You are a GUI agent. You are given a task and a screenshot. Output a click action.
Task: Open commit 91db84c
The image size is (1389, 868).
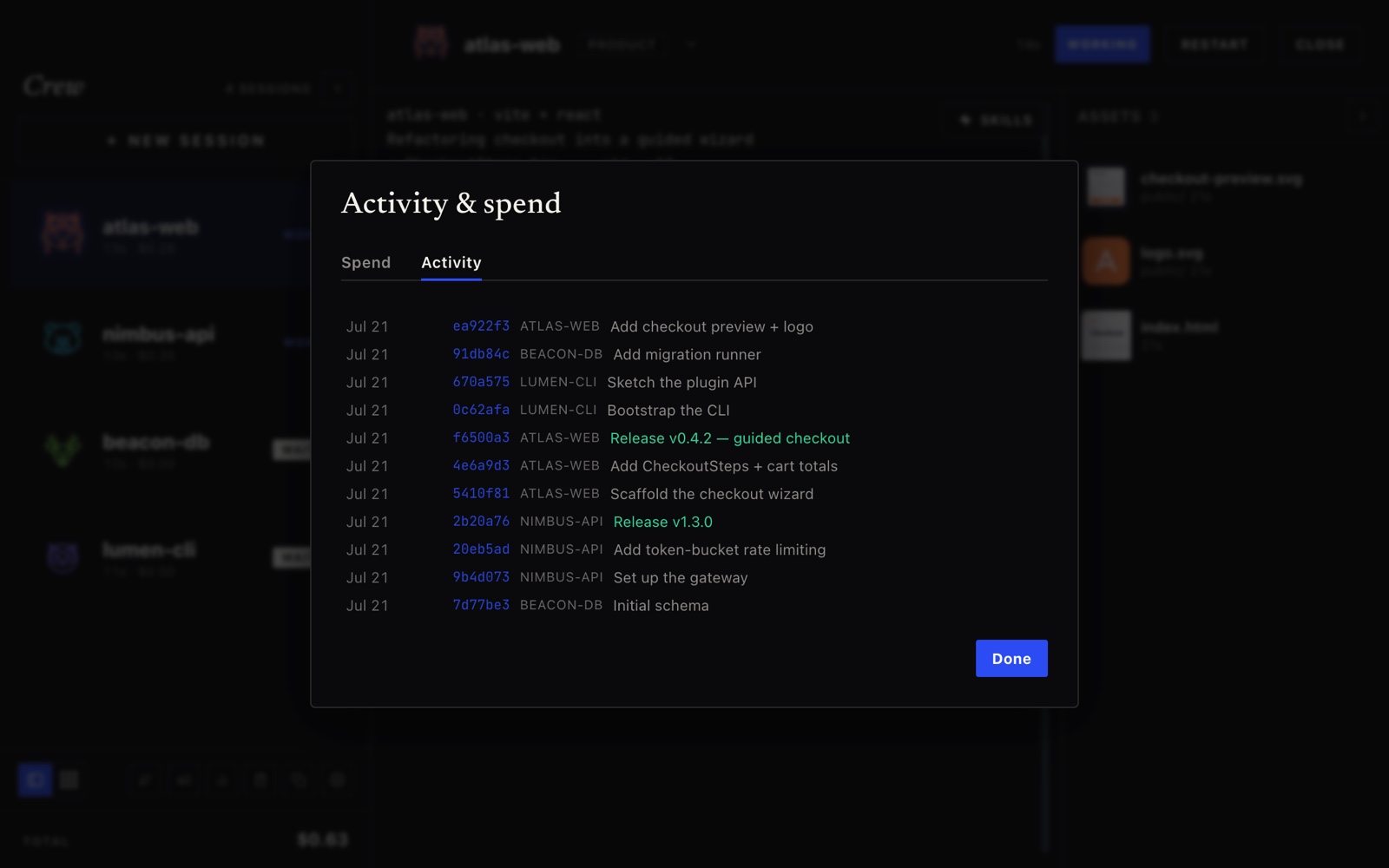pyautogui.click(x=481, y=354)
